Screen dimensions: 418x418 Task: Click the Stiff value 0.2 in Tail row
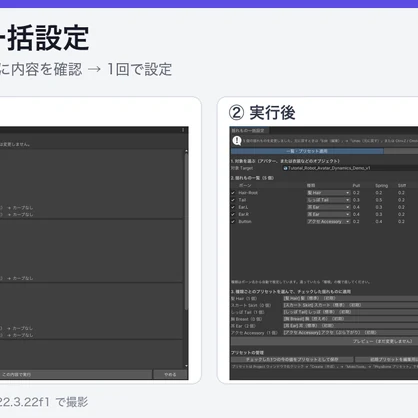click(x=401, y=200)
